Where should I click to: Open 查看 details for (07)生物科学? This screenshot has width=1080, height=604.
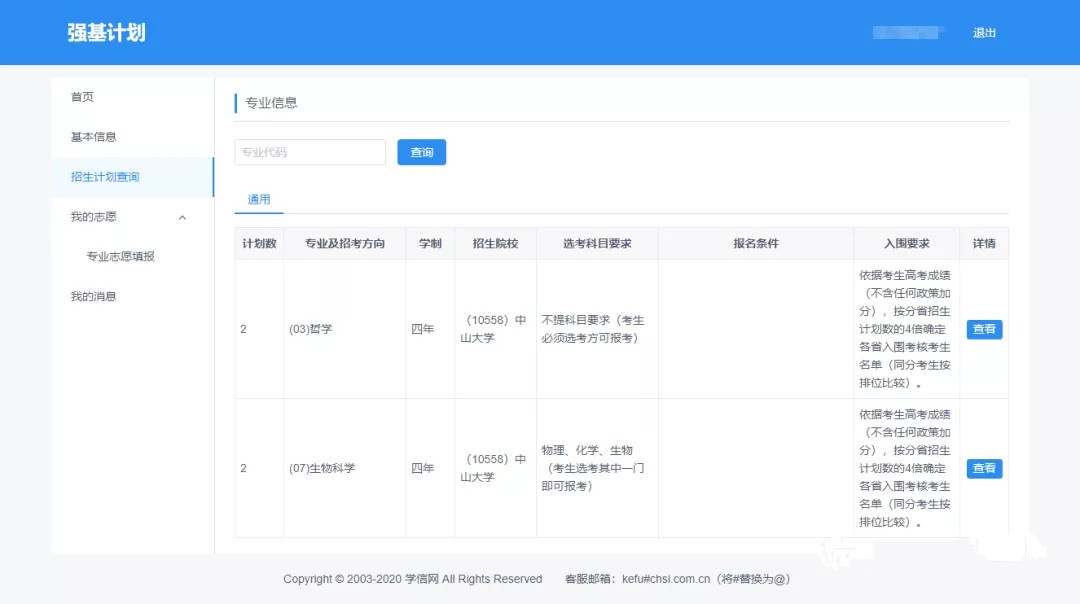tap(984, 468)
